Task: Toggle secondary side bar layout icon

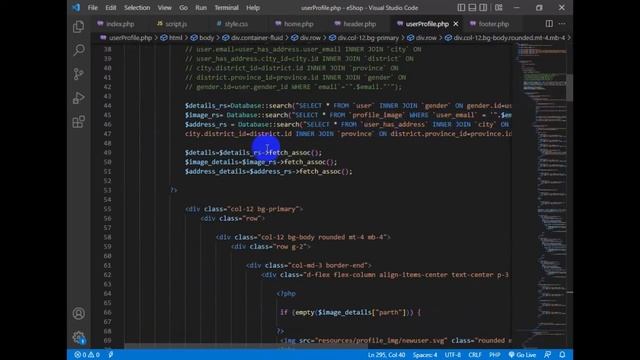Action: (483, 7)
